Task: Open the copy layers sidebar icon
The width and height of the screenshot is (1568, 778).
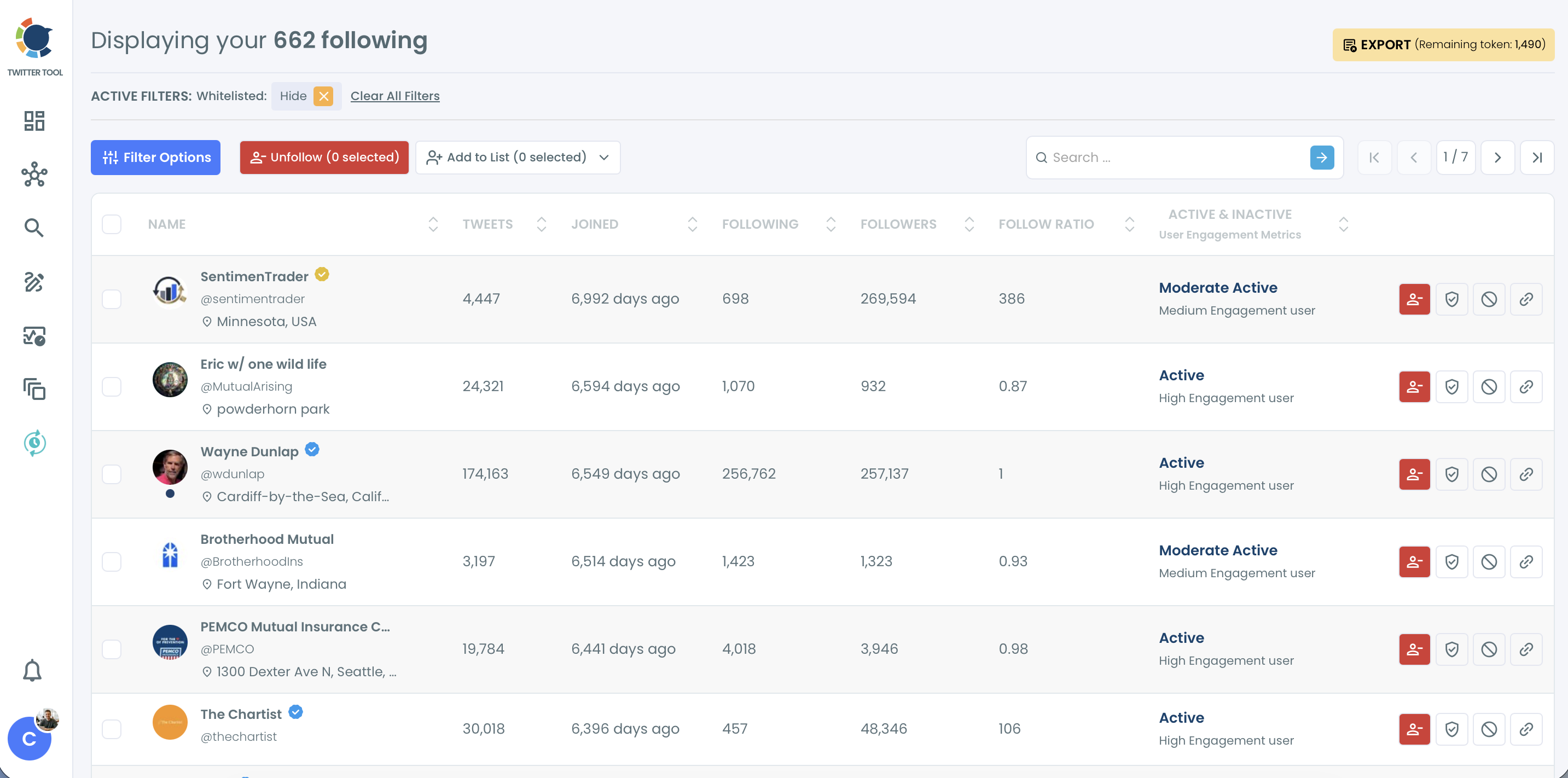Action: pyautogui.click(x=34, y=389)
